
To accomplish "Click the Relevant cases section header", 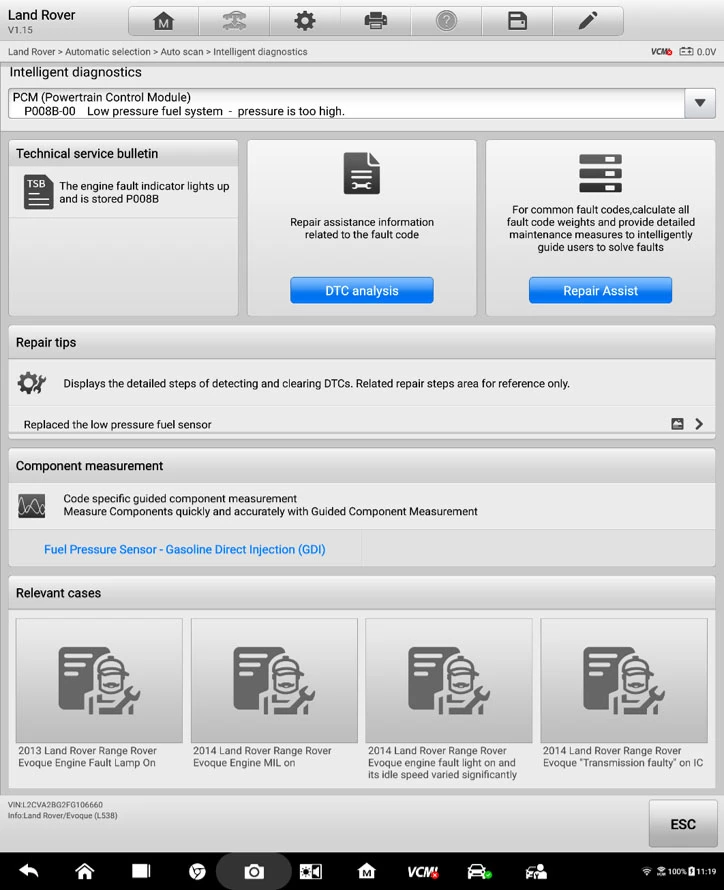I will click(x=361, y=593).
